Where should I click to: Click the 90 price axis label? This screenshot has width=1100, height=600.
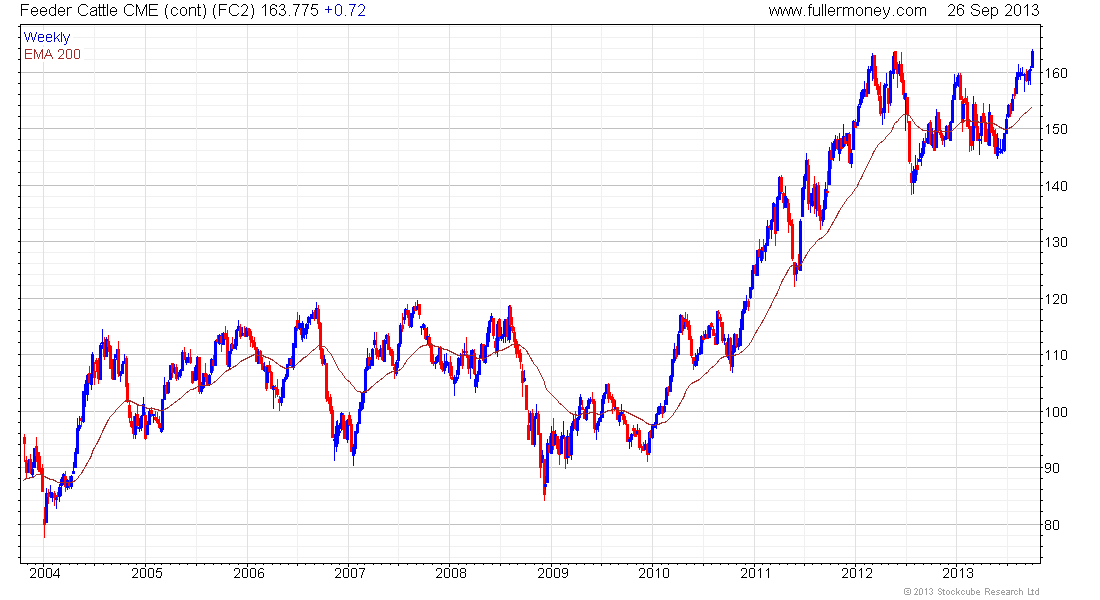[1052, 468]
